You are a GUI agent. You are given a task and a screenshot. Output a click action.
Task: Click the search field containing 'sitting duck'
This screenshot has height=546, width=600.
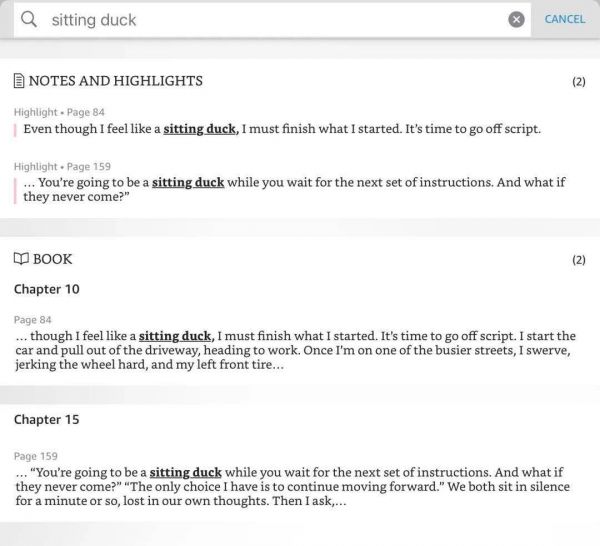pos(272,20)
